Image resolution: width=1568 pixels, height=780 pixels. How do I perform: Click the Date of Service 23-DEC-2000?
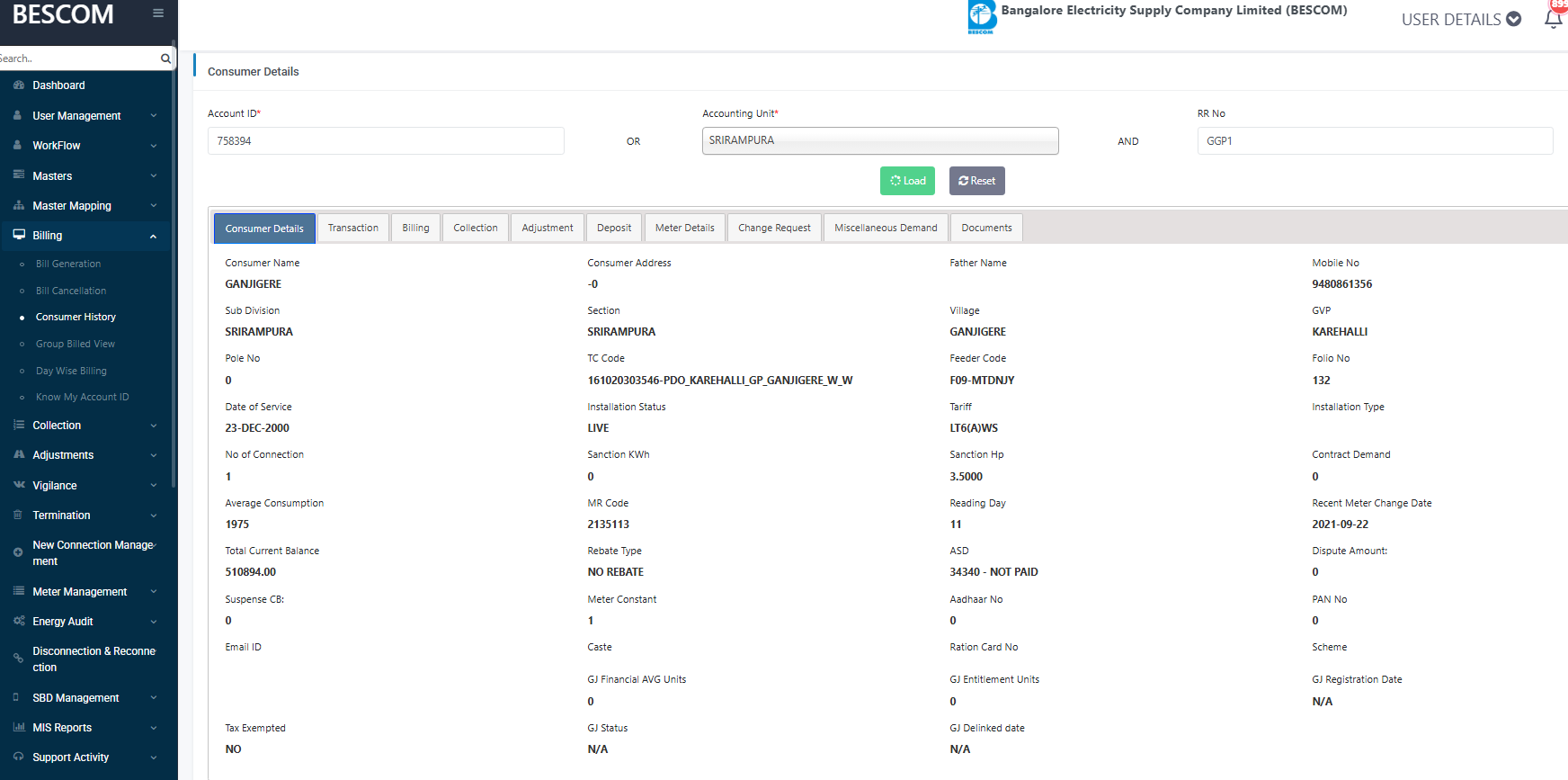(257, 427)
